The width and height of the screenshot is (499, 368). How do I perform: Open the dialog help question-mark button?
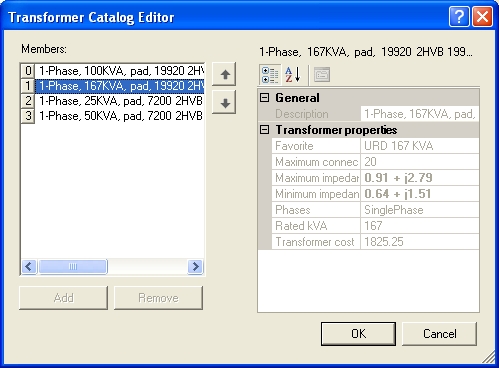(459, 16)
